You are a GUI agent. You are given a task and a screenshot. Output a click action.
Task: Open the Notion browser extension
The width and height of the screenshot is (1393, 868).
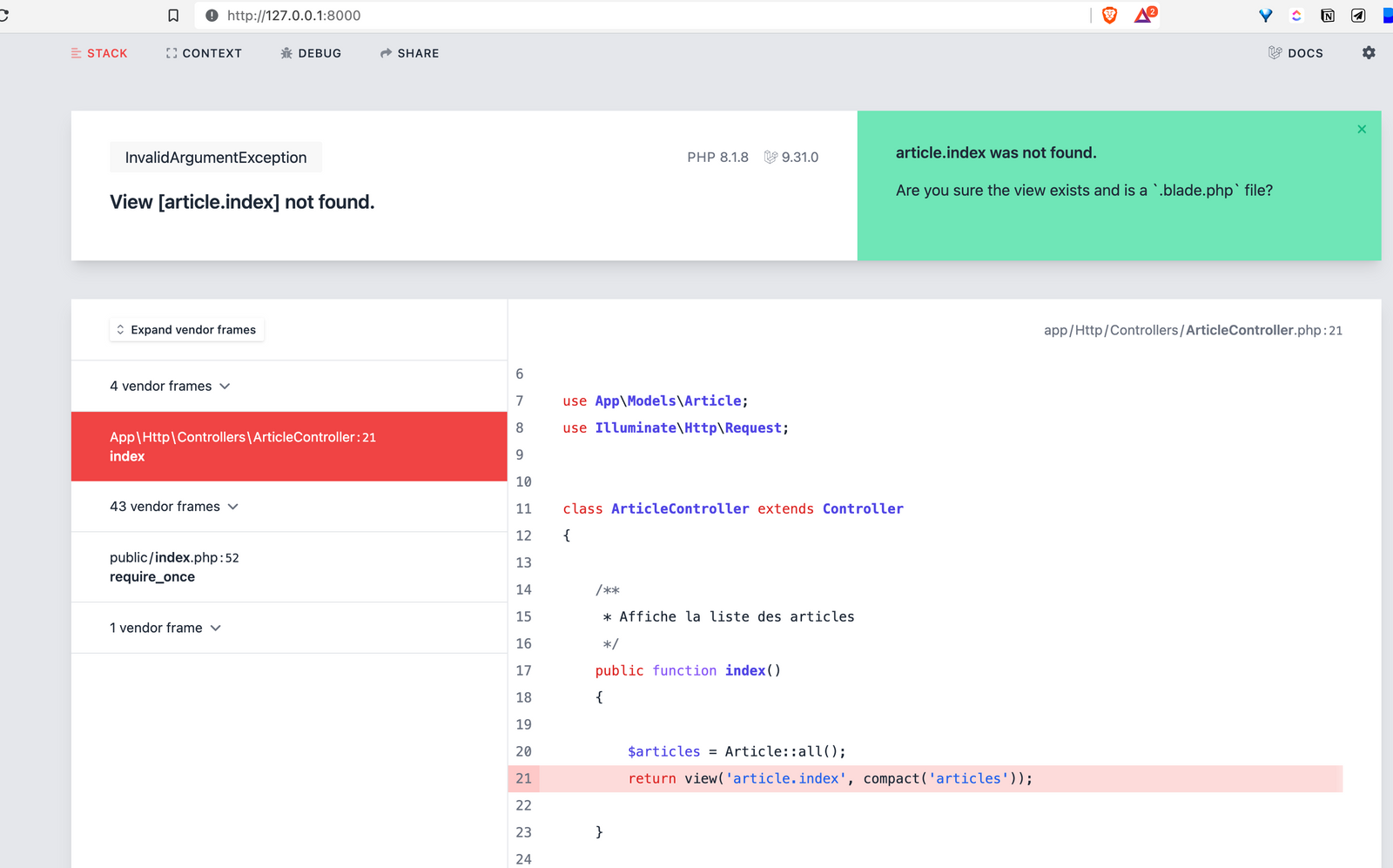[x=1328, y=15]
